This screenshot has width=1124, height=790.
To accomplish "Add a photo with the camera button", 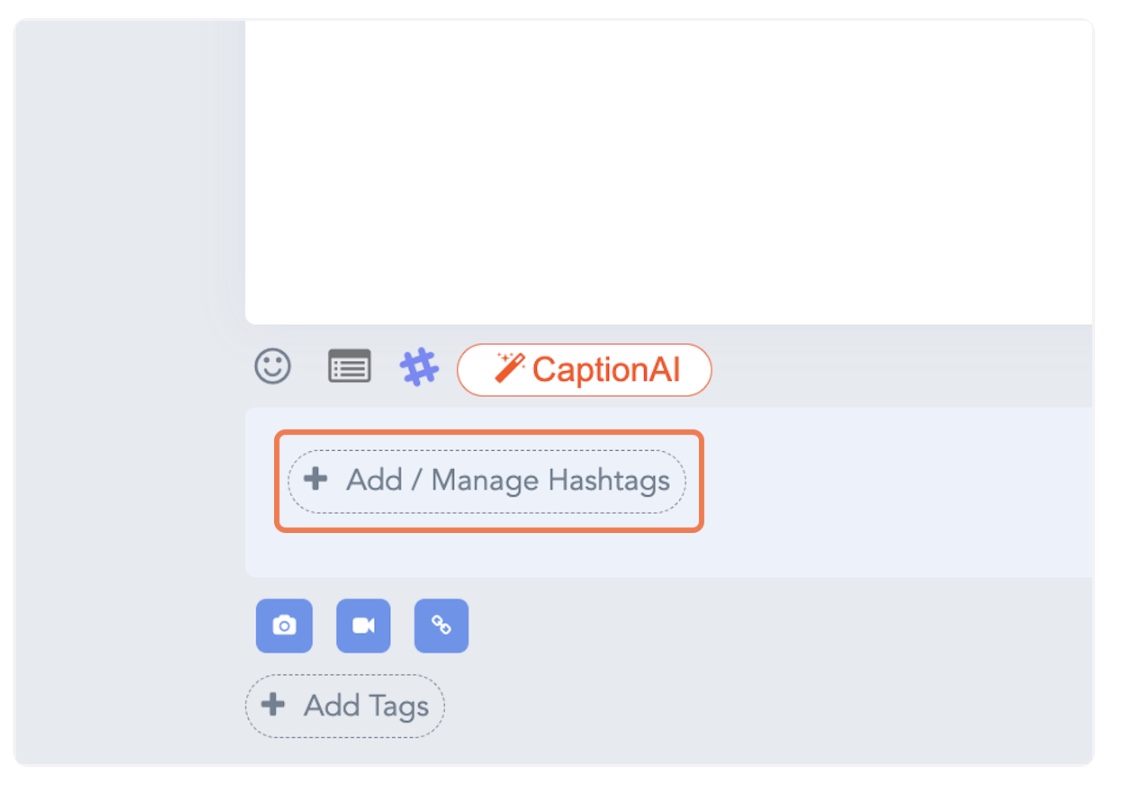I will tap(285, 626).
